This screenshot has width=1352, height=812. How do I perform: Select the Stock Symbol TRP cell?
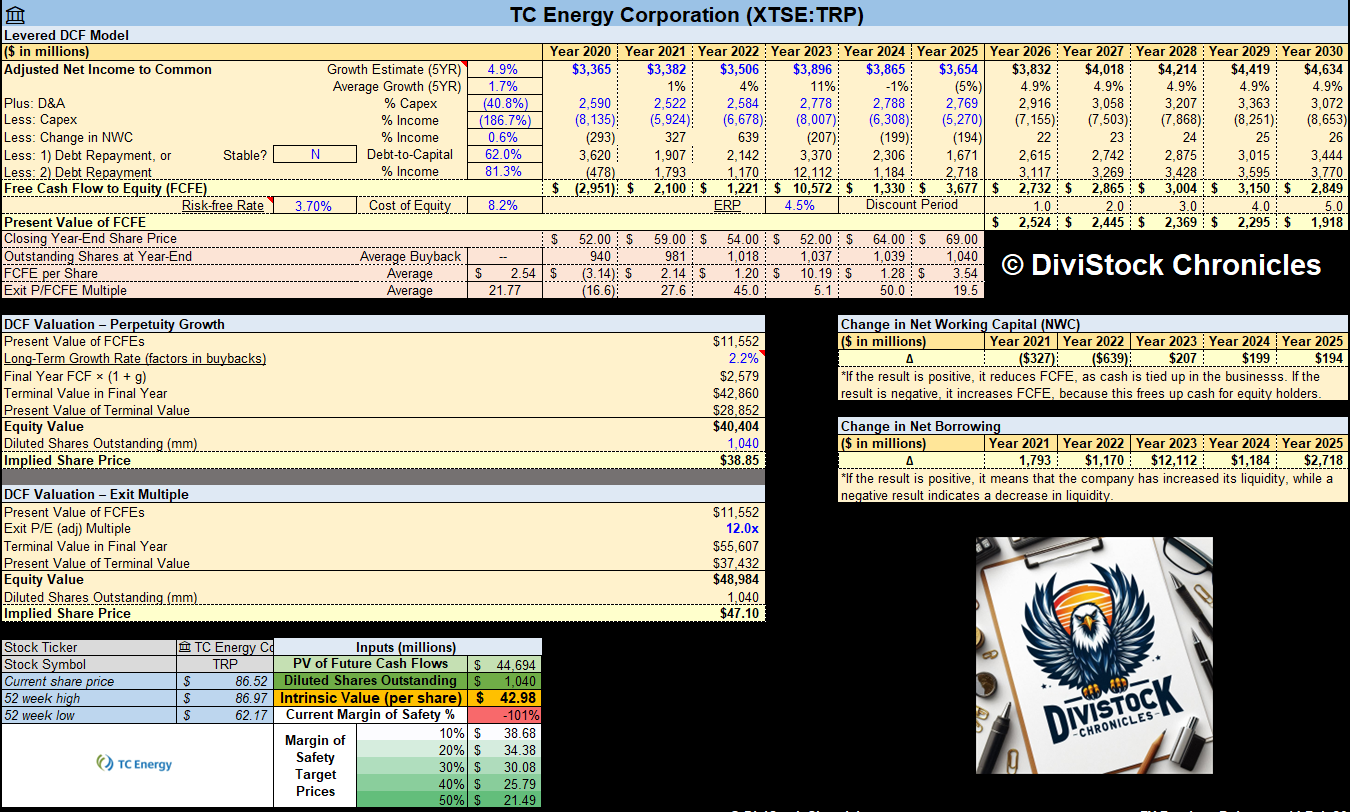coord(224,664)
